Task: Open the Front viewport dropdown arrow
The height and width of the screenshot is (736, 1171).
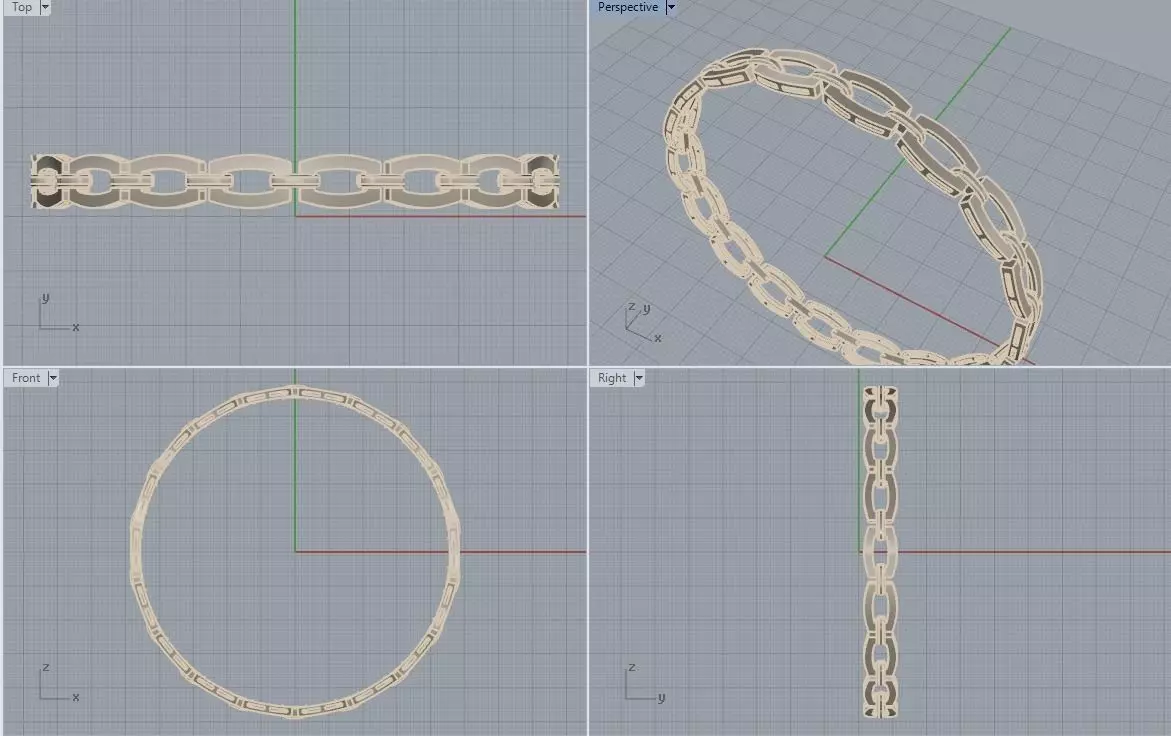Action: 53,378
